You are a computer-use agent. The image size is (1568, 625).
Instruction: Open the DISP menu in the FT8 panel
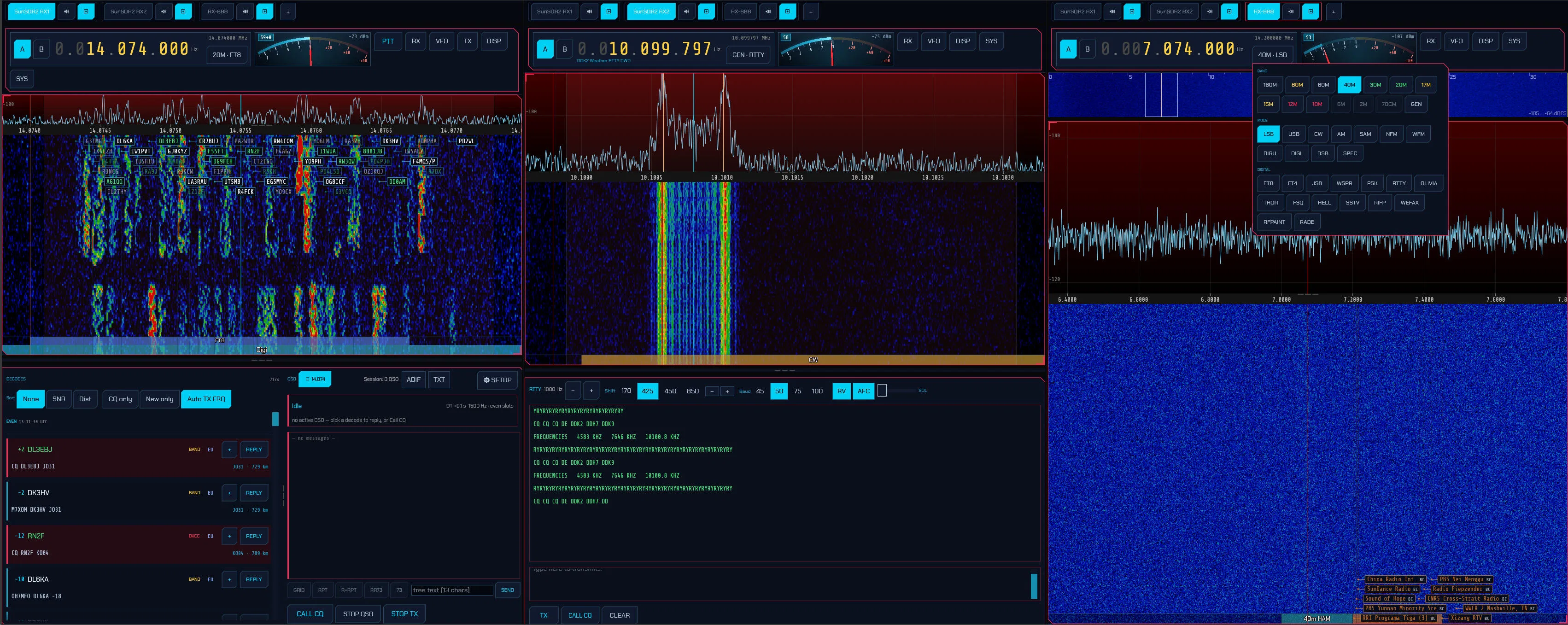click(x=494, y=41)
